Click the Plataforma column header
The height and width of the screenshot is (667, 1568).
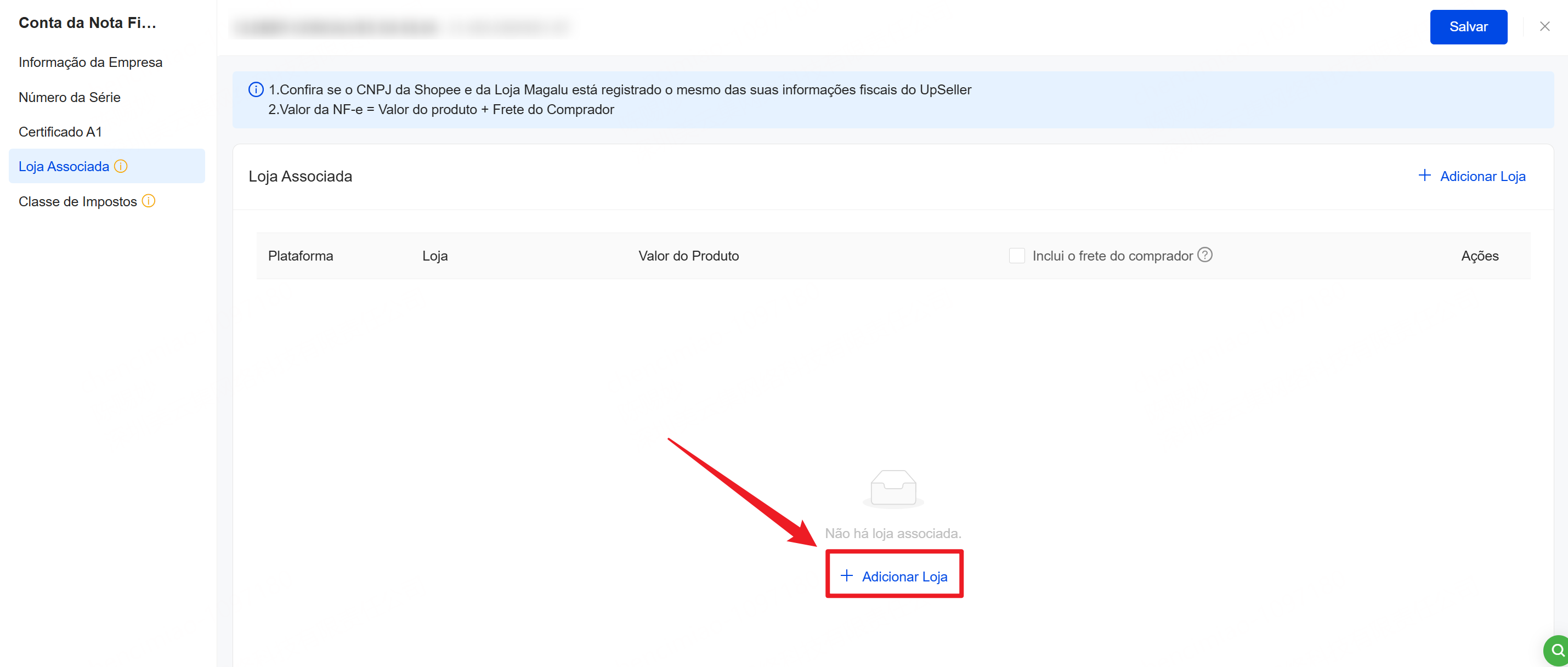[300, 256]
